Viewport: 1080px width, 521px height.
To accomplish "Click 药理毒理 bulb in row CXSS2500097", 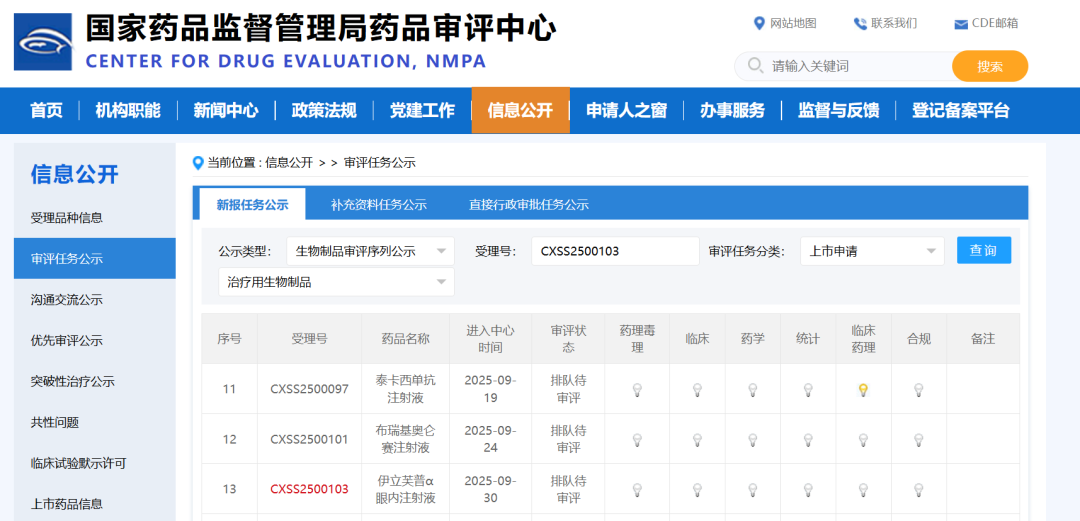I will coord(637,390).
